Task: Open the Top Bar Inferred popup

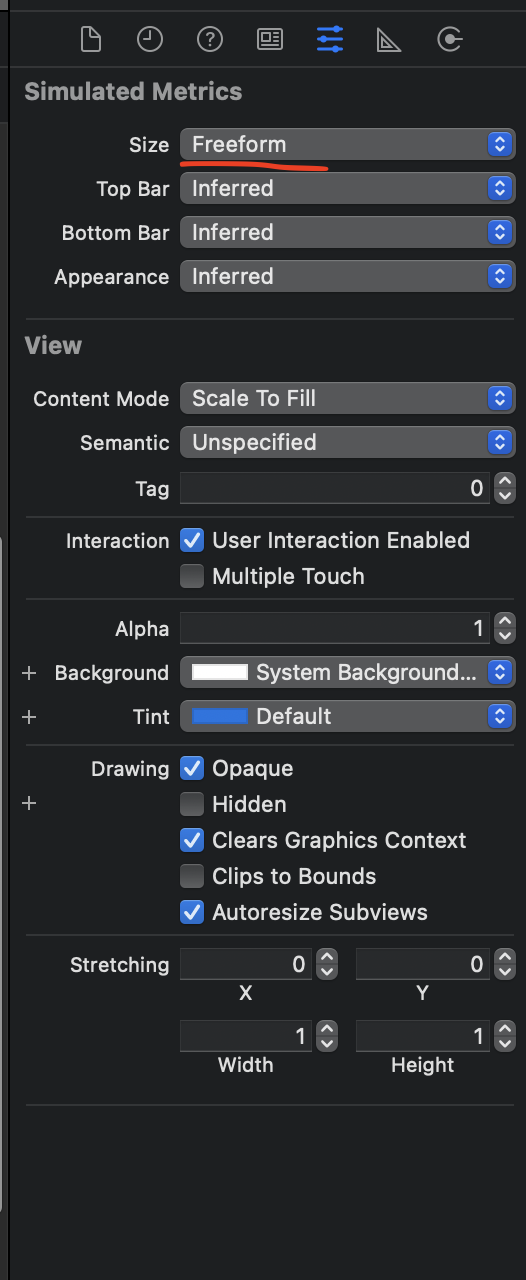Action: (x=347, y=188)
